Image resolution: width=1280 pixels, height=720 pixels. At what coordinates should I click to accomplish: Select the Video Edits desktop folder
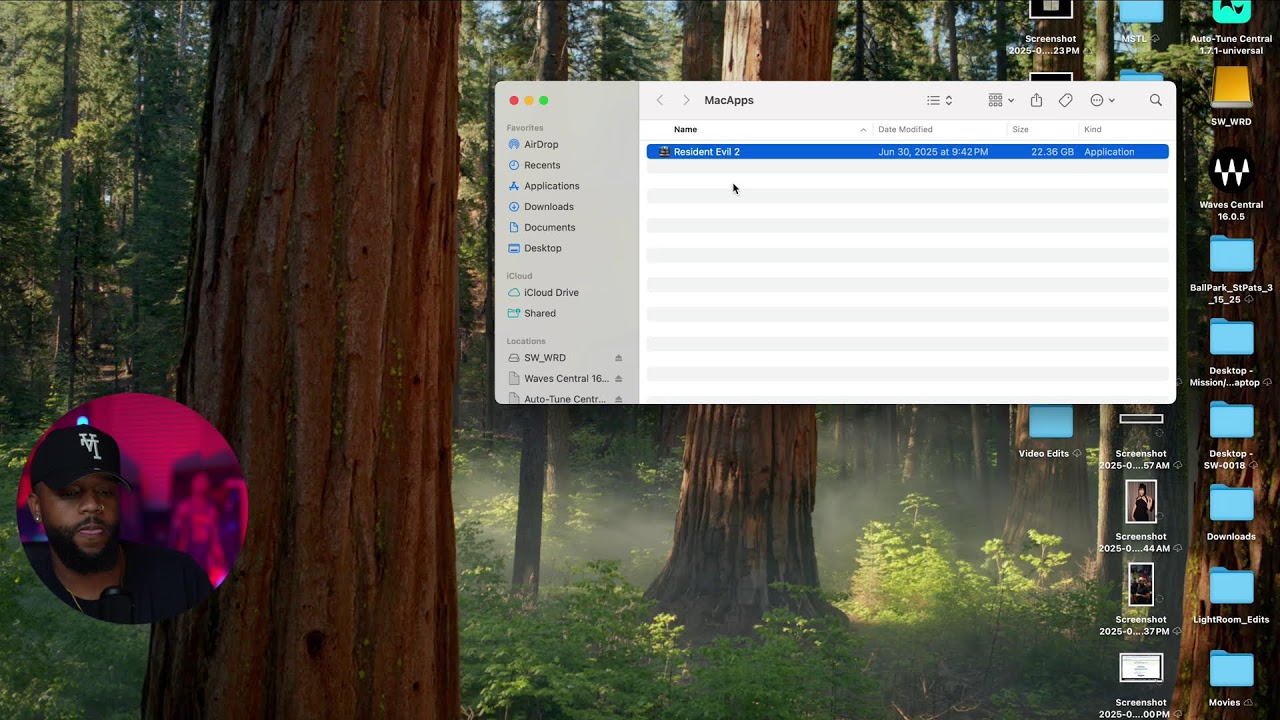1050,422
